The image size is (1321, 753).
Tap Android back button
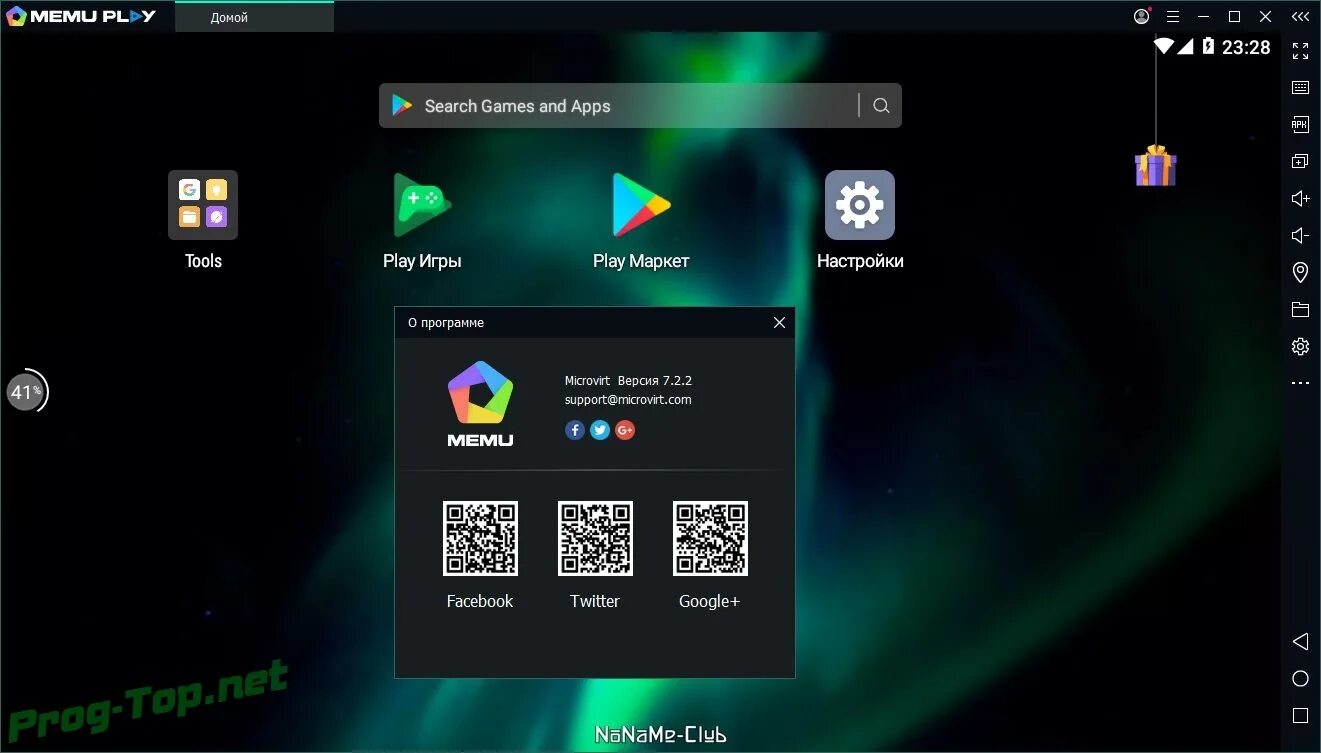click(x=1300, y=641)
